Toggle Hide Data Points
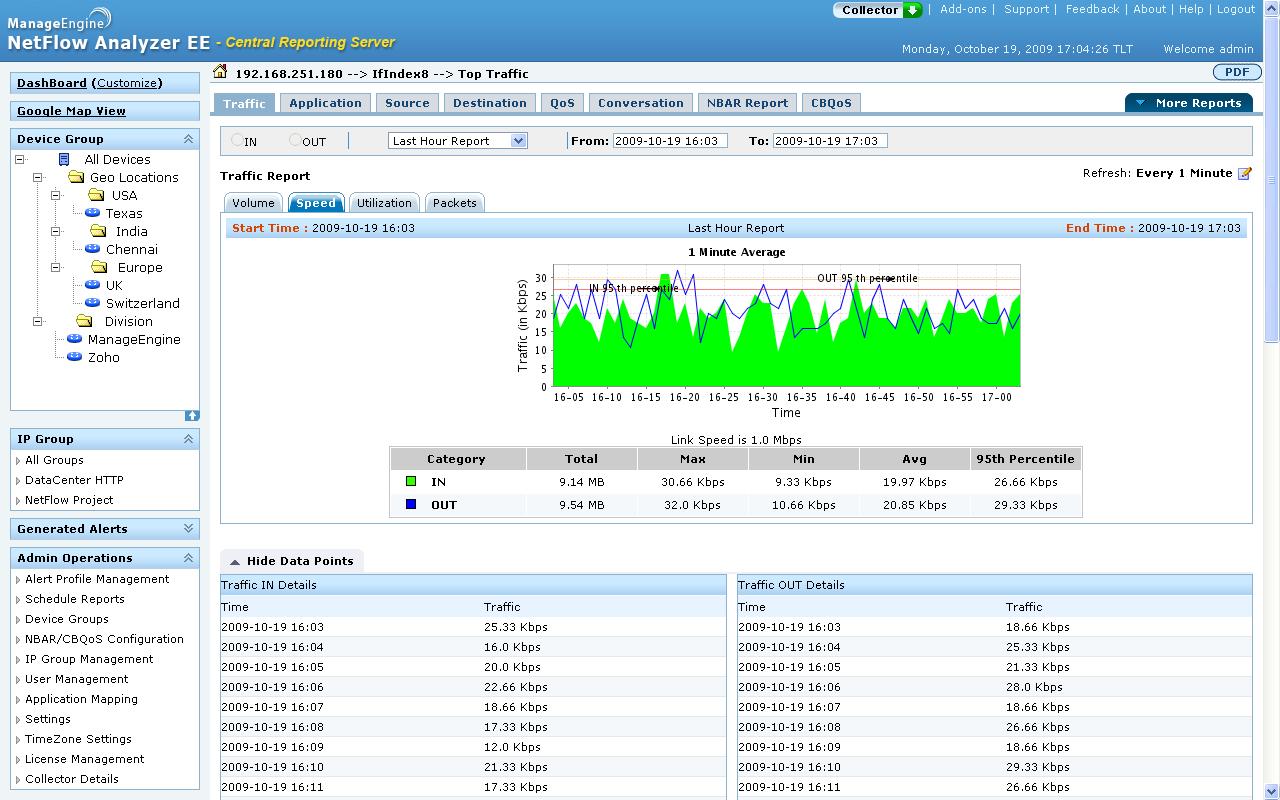The height and width of the screenshot is (800, 1280). tap(290, 561)
